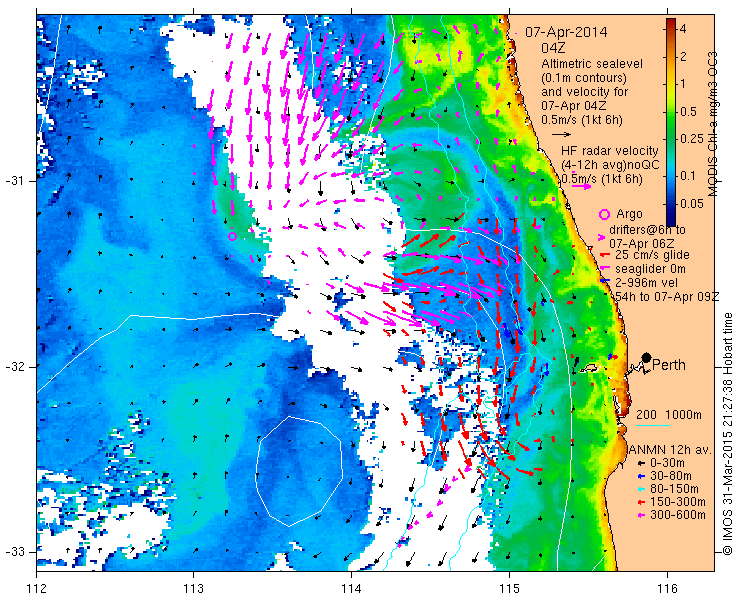Click the red 150-300m ANMN arrow
Image resolution: width=740 pixels, height=600 pixels.
click(x=639, y=502)
